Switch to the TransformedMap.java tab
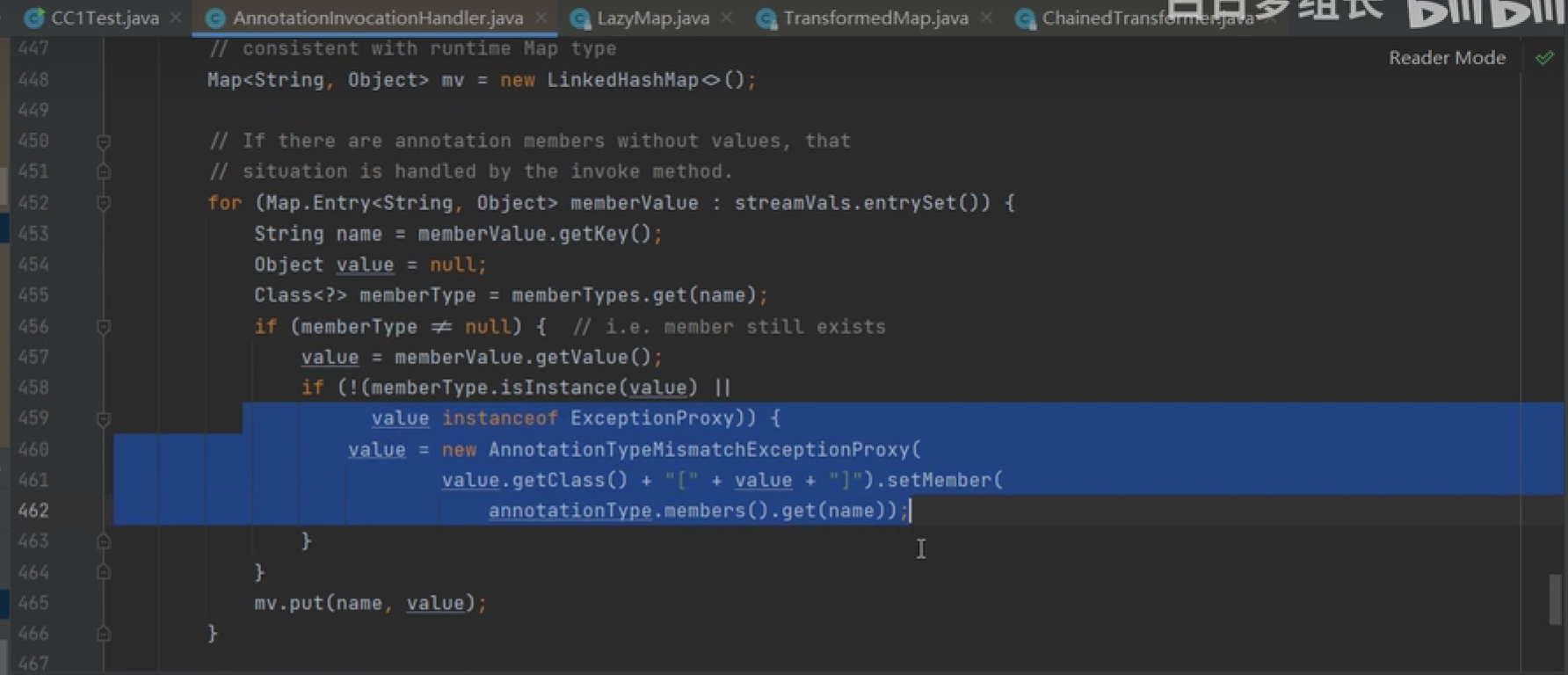This screenshot has width=1568, height=675. 875,18
